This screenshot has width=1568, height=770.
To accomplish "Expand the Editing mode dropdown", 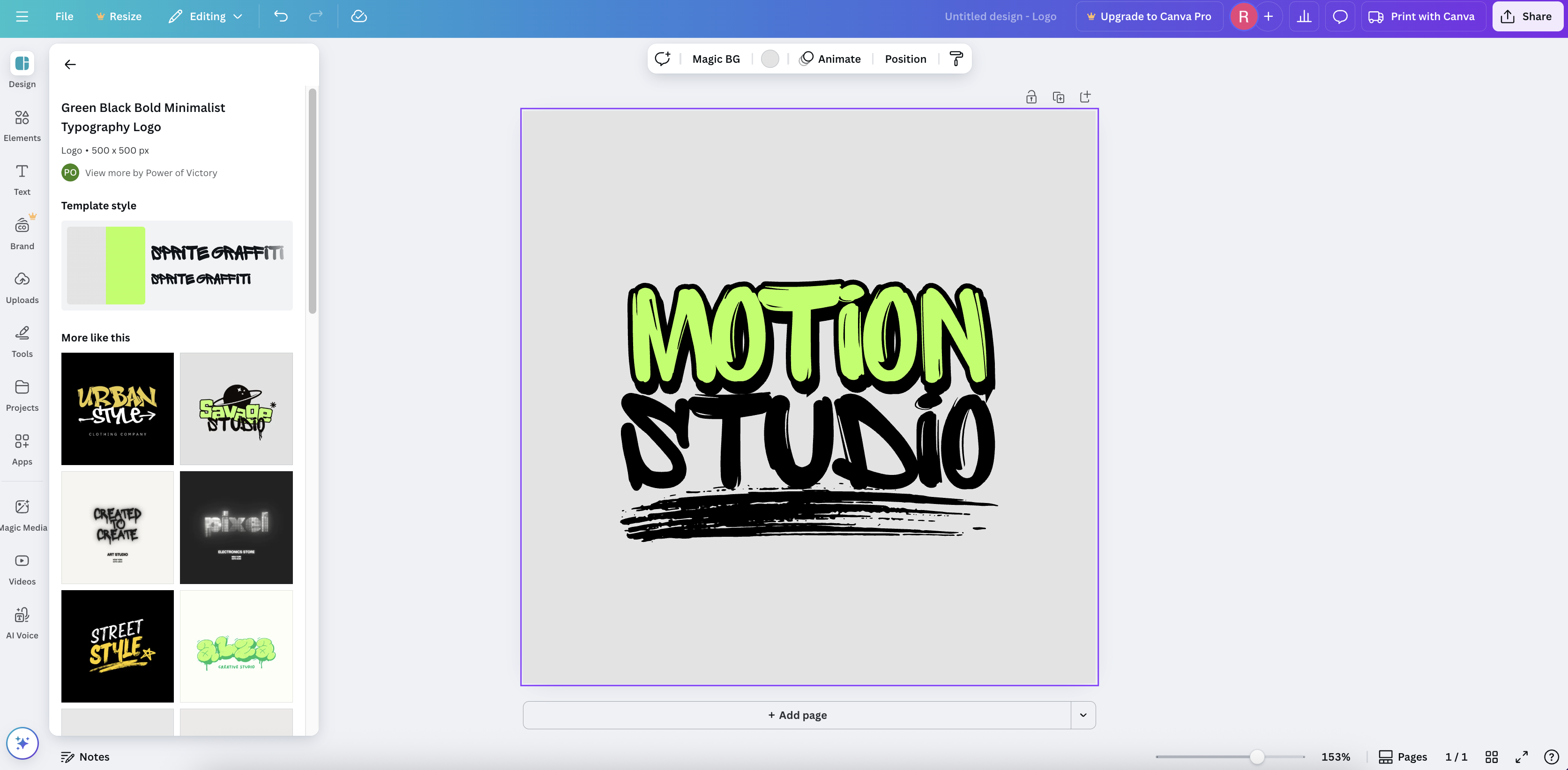I will 205,16.
